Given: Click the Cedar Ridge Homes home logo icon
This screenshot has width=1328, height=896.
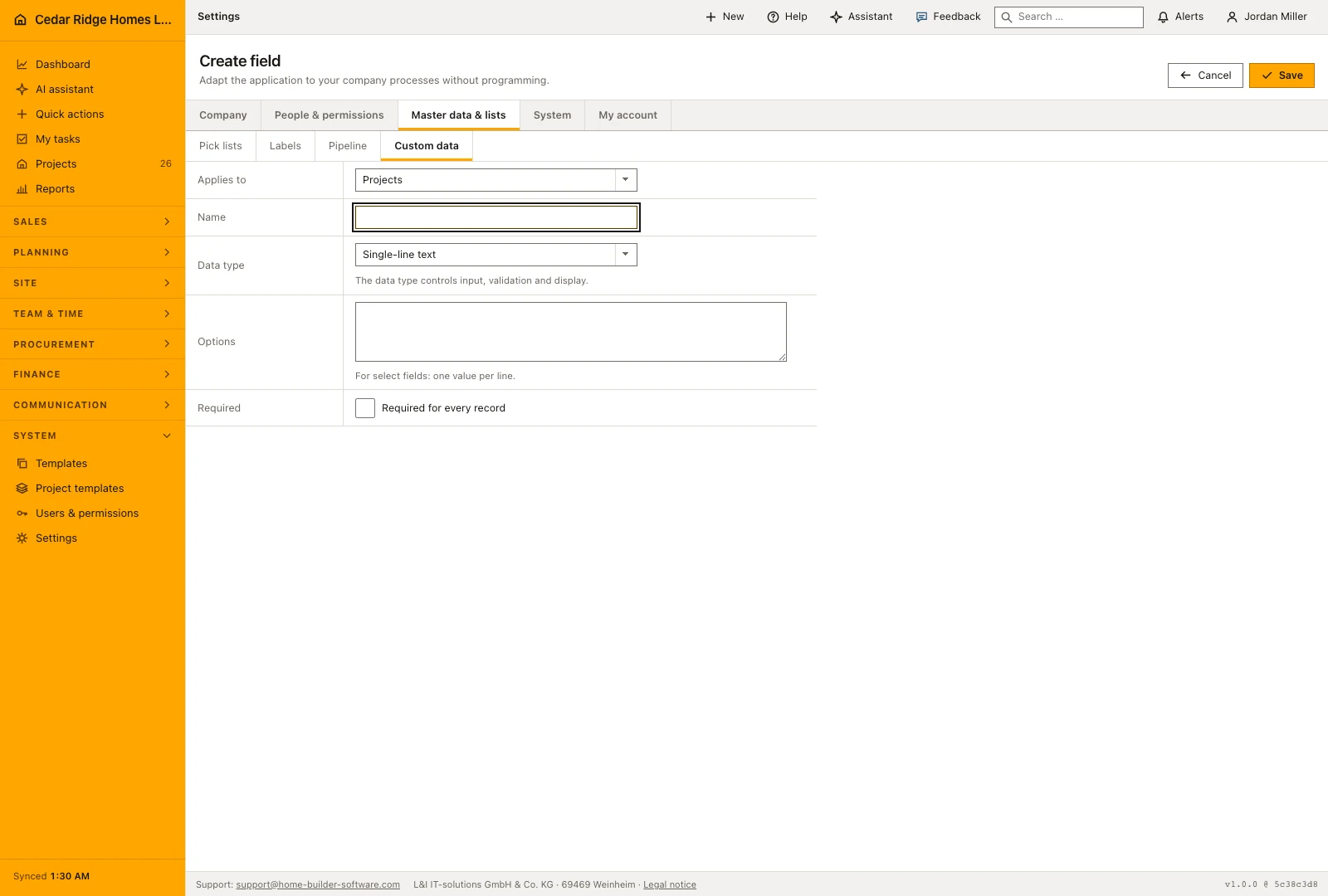Looking at the screenshot, I should (21, 20).
